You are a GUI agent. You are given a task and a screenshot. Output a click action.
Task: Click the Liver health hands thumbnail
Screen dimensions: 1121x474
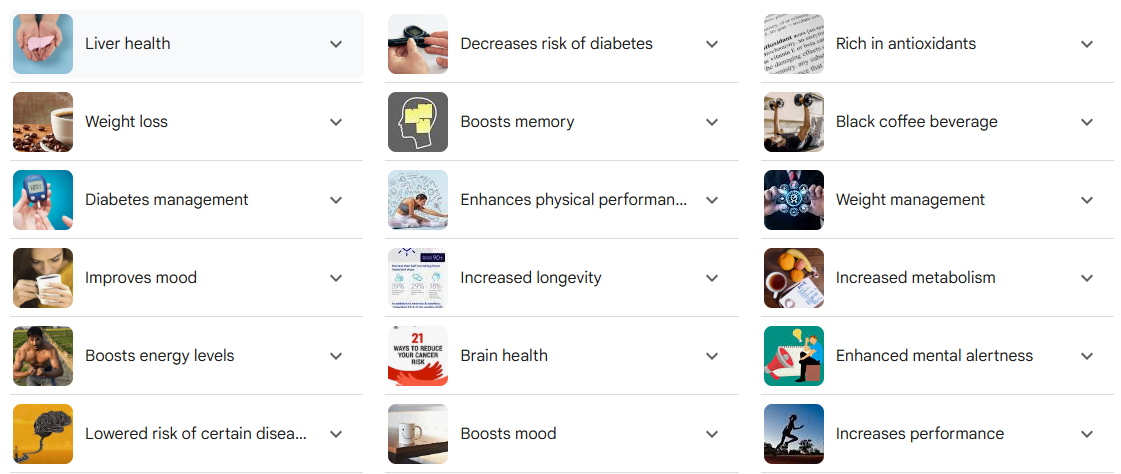[x=43, y=44]
